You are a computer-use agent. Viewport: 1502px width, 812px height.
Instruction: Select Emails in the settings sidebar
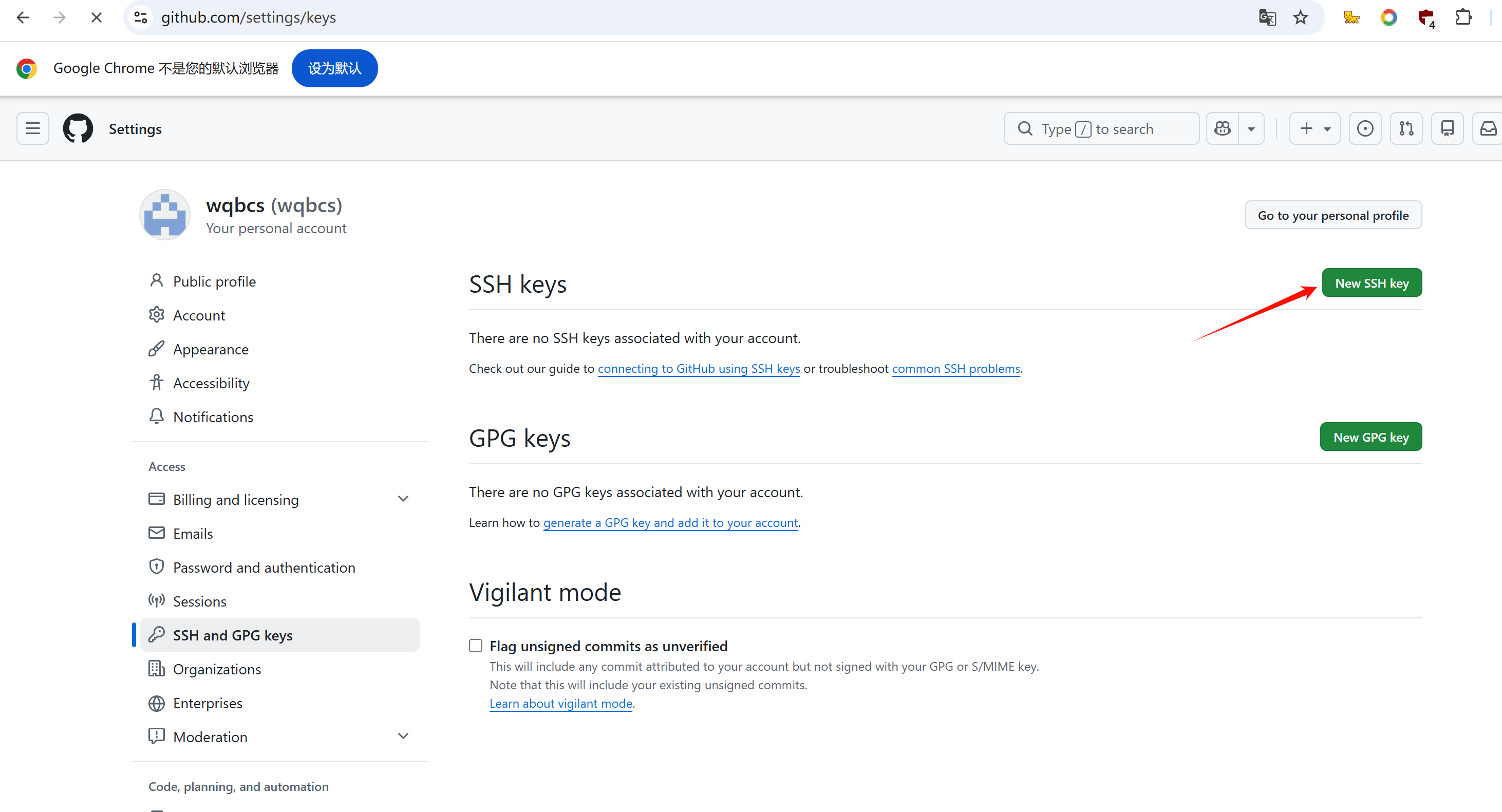click(x=193, y=533)
